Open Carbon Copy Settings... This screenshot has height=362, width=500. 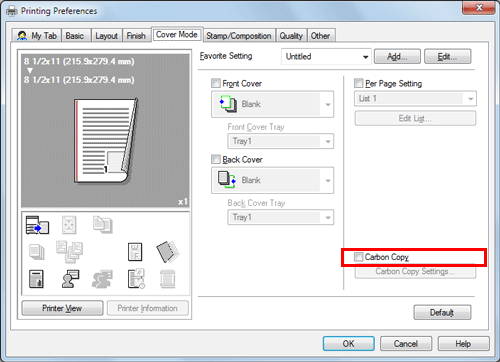tap(415, 272)
